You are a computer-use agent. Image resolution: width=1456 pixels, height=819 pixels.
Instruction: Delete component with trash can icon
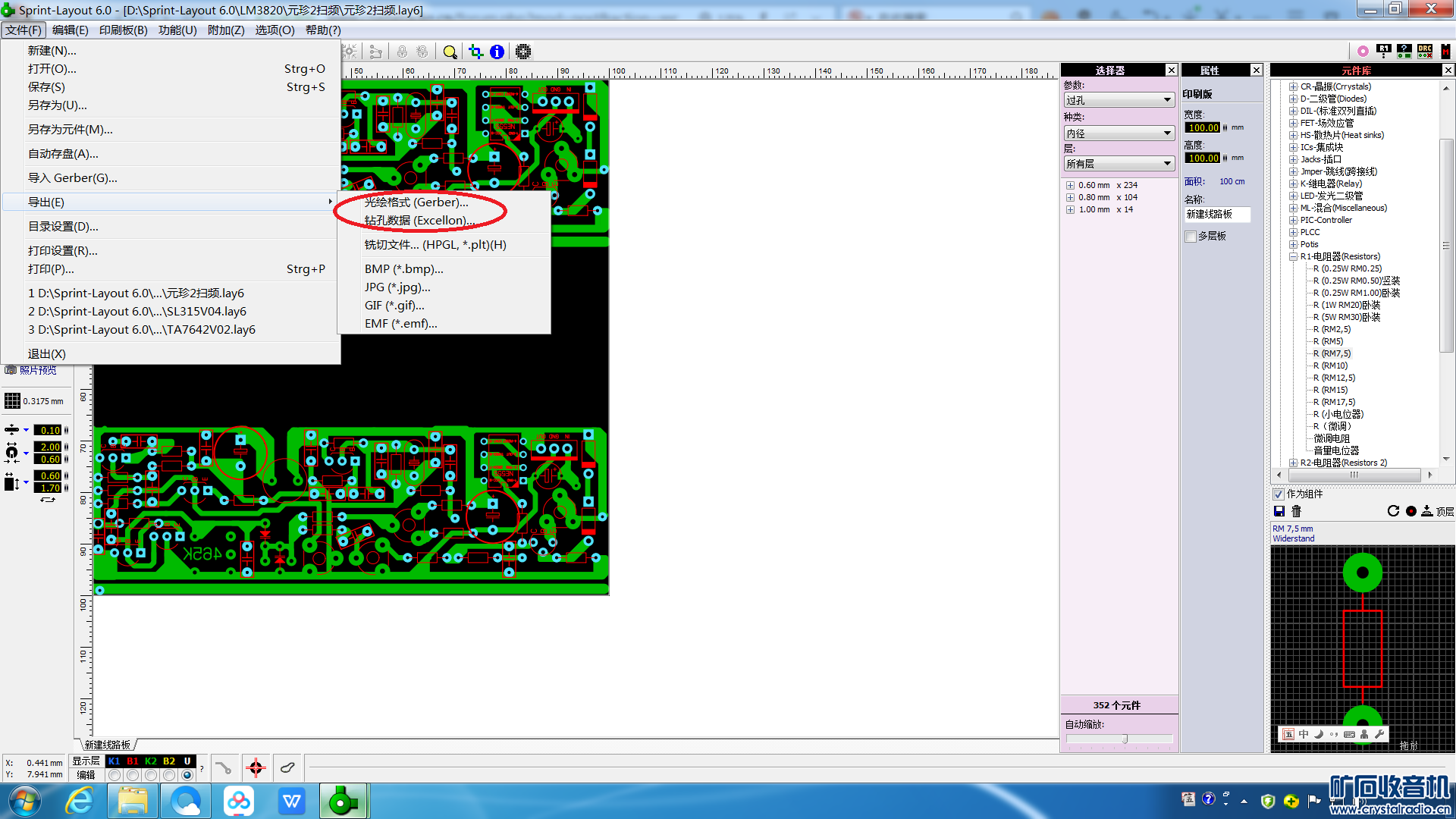click(x=1296, y=511)
